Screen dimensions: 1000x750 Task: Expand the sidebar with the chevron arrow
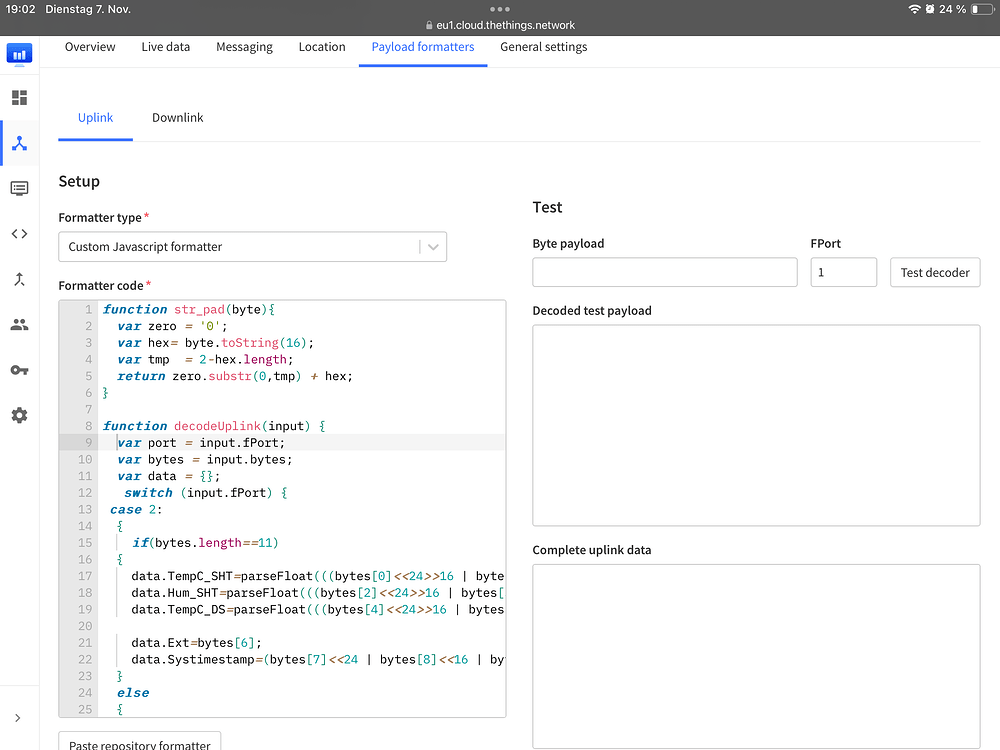[x=18, y=718]
